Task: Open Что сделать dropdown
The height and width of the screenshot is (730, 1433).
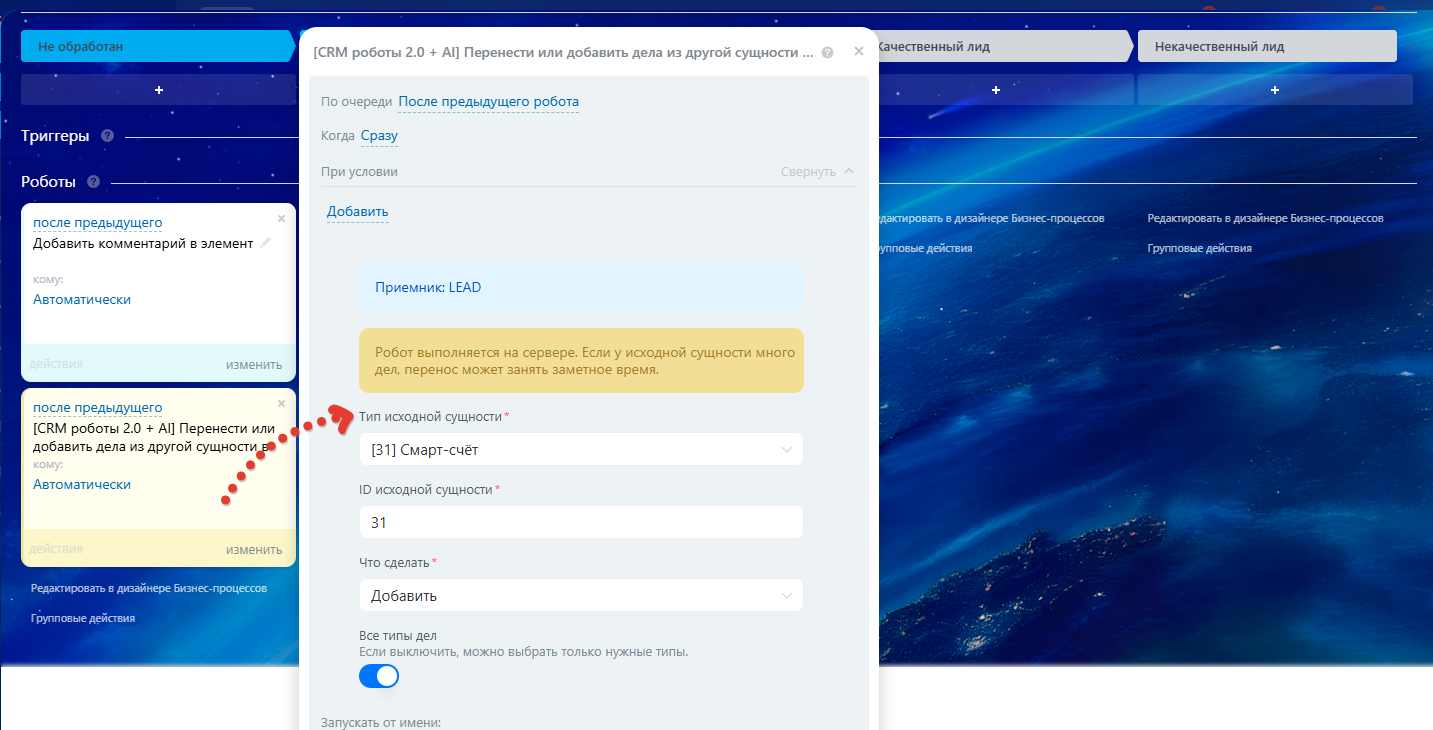Action: click(x=581, y=596)
